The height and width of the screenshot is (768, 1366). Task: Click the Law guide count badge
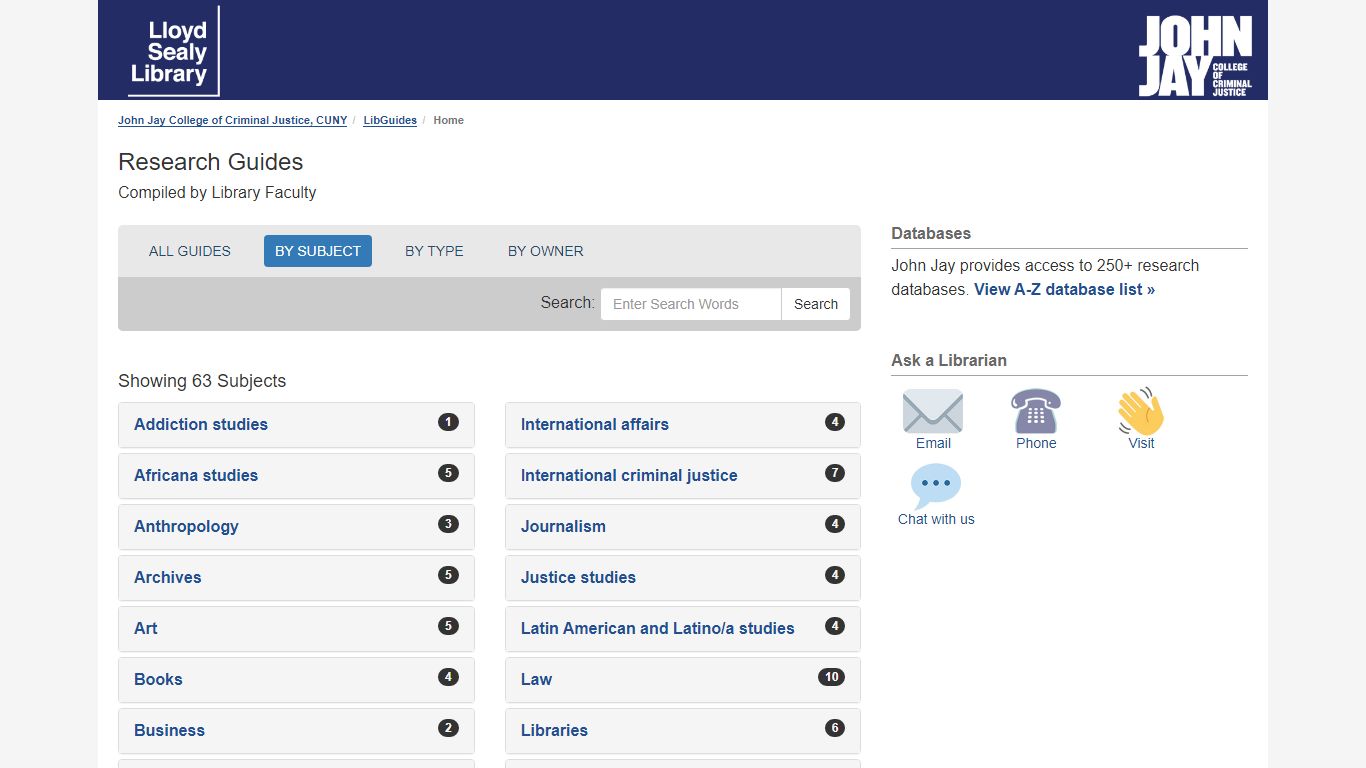click(831, 677)
